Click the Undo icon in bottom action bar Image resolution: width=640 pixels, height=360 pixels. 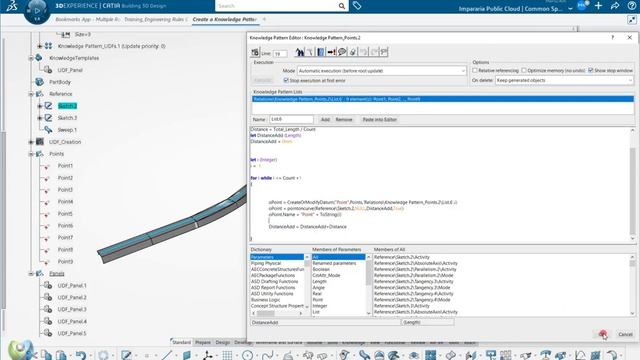(80, 355)
